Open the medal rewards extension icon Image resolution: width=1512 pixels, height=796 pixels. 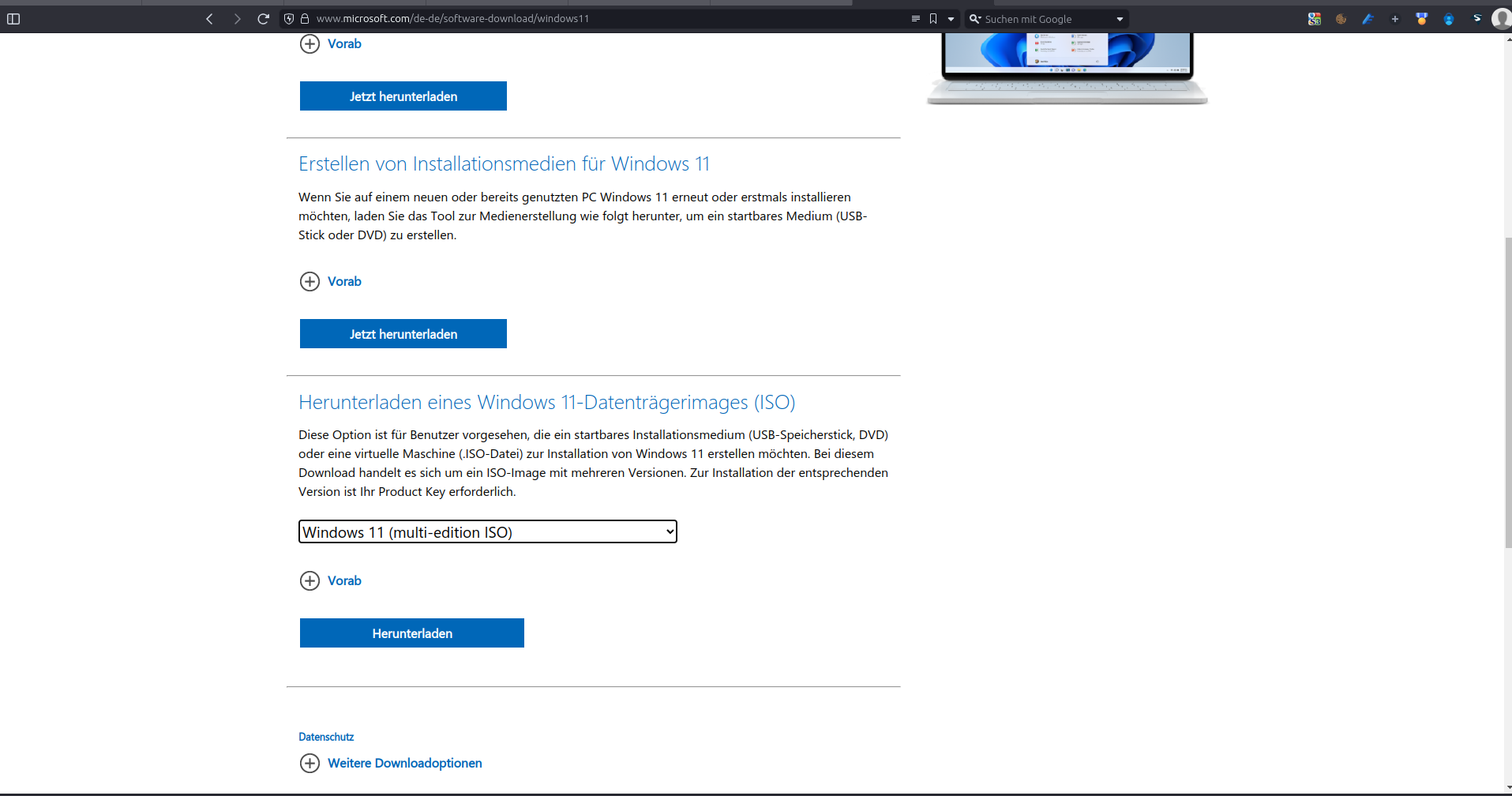pos(1422,19)
